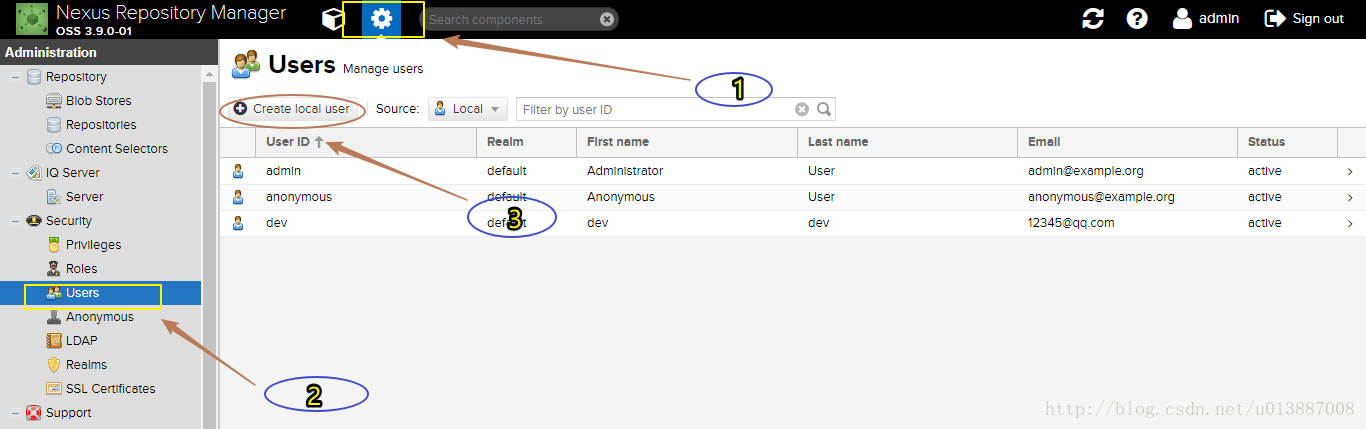Click the admin row user icon
This screenshot has width=1366, height=429.
point(238,171)
